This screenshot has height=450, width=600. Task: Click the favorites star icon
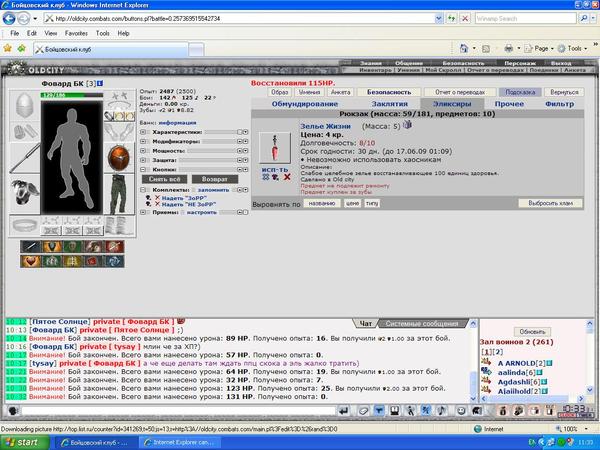[x=7, y=48]
